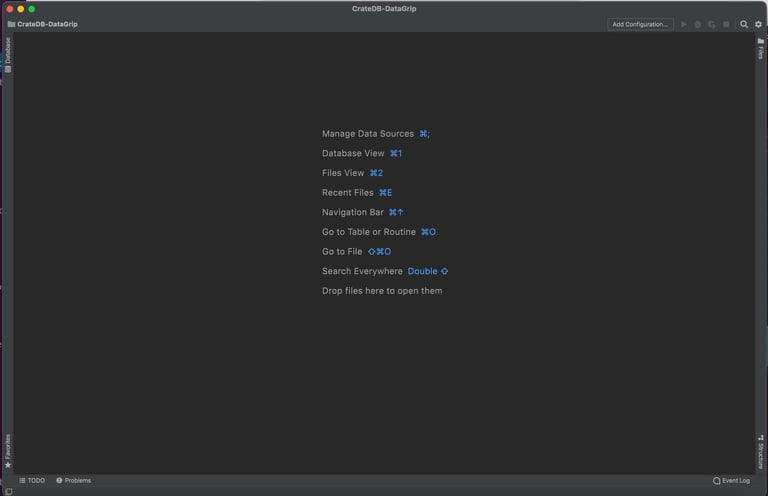Click the Add Configuration button
Screen dimensions: 768x496
coord(640,24)
